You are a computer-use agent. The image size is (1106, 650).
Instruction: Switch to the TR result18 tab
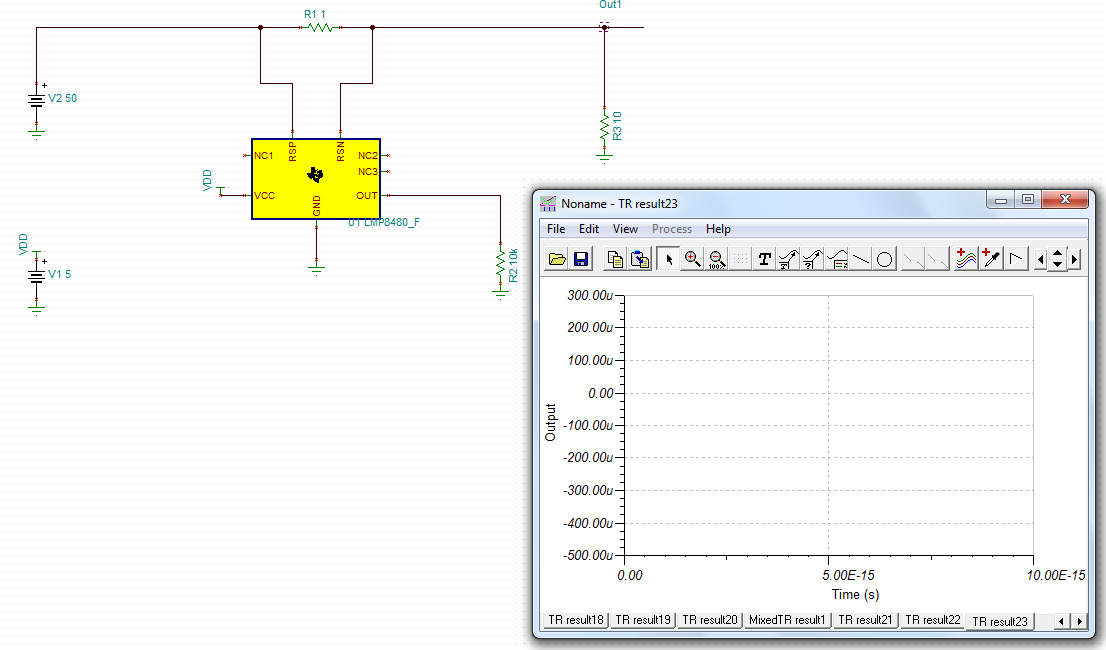[576, 620]
